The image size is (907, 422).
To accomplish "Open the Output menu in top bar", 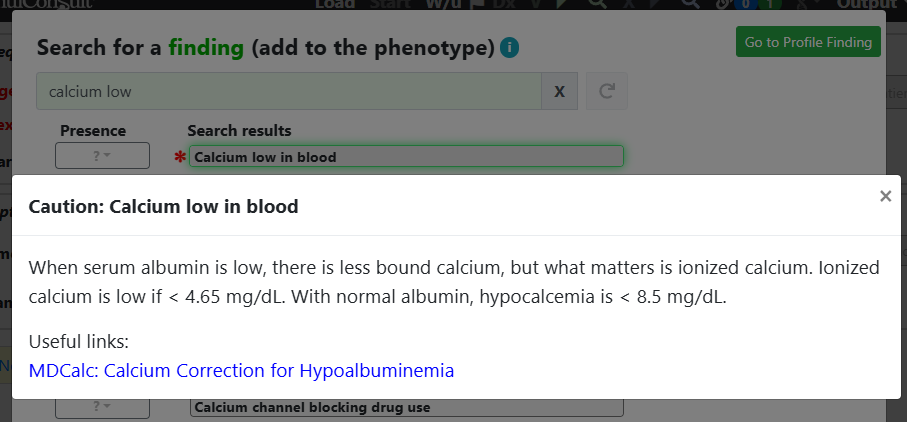I will pyautogui.click(x=867, y=4).
